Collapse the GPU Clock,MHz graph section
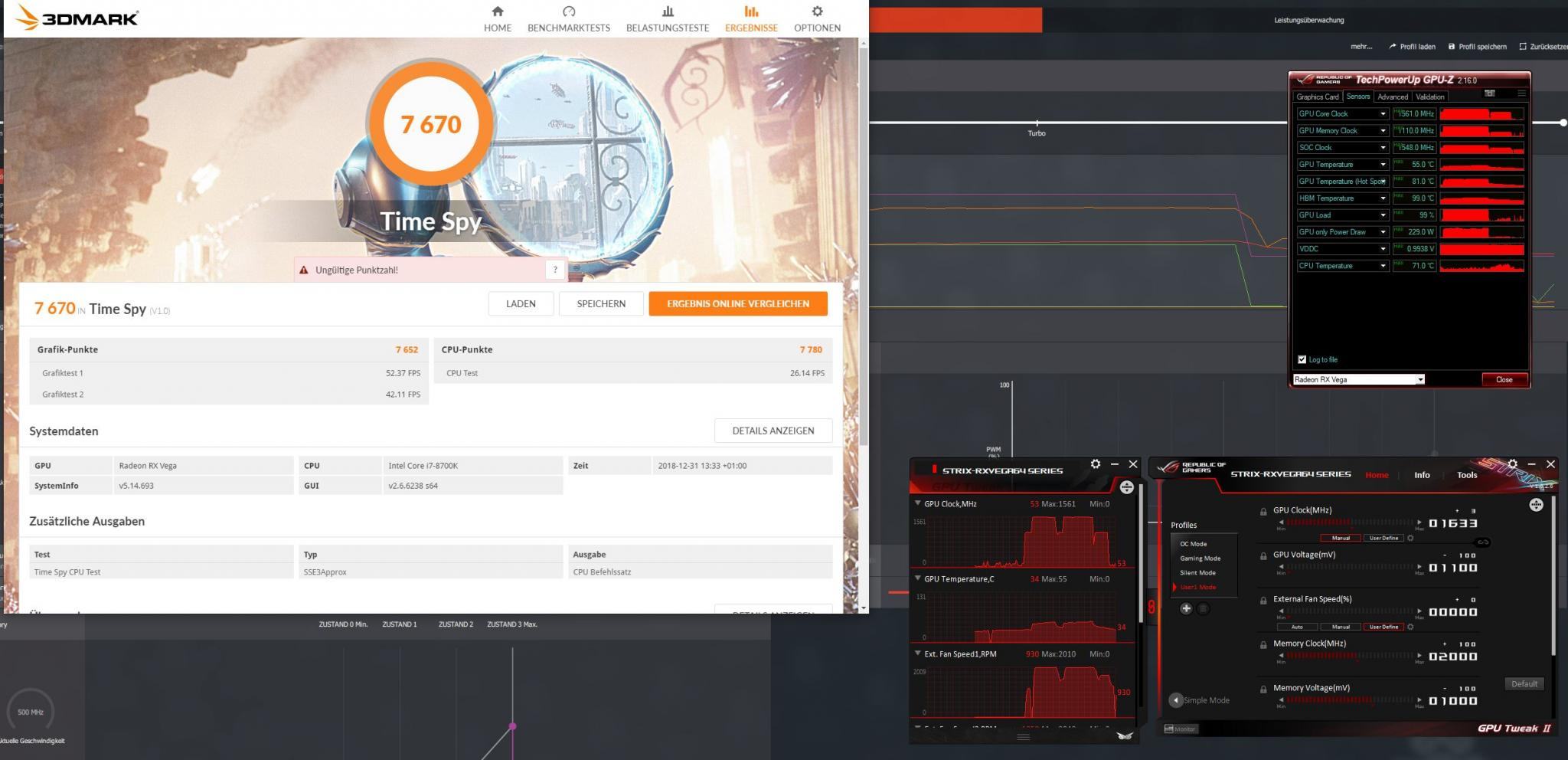 click(917, 503)
